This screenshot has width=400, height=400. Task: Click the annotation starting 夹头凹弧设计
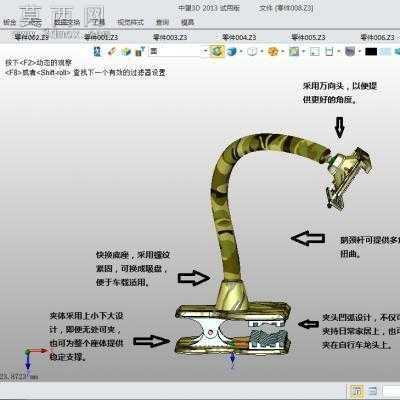[x=361, y=331]
